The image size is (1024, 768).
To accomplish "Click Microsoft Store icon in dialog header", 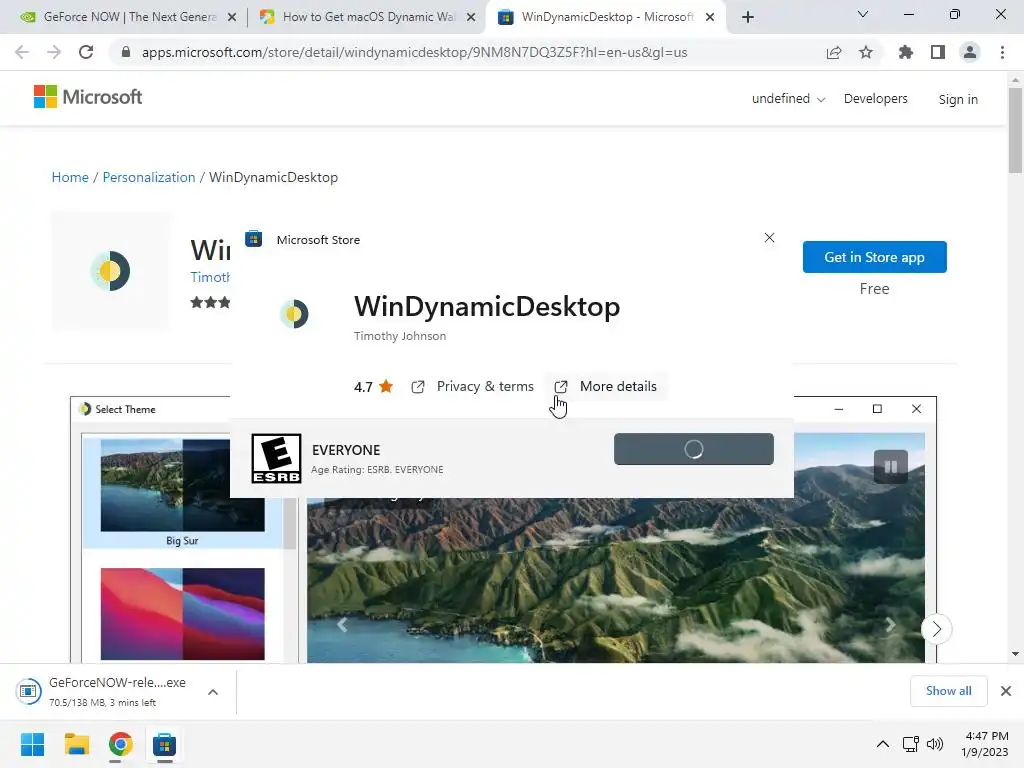I will [253, 239].
